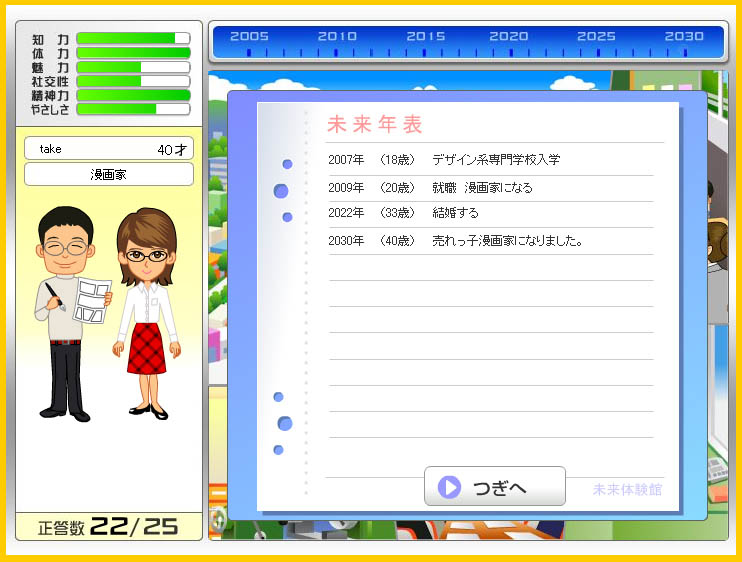Click the 2005 marker on the timeline

(x=249, y=37)
